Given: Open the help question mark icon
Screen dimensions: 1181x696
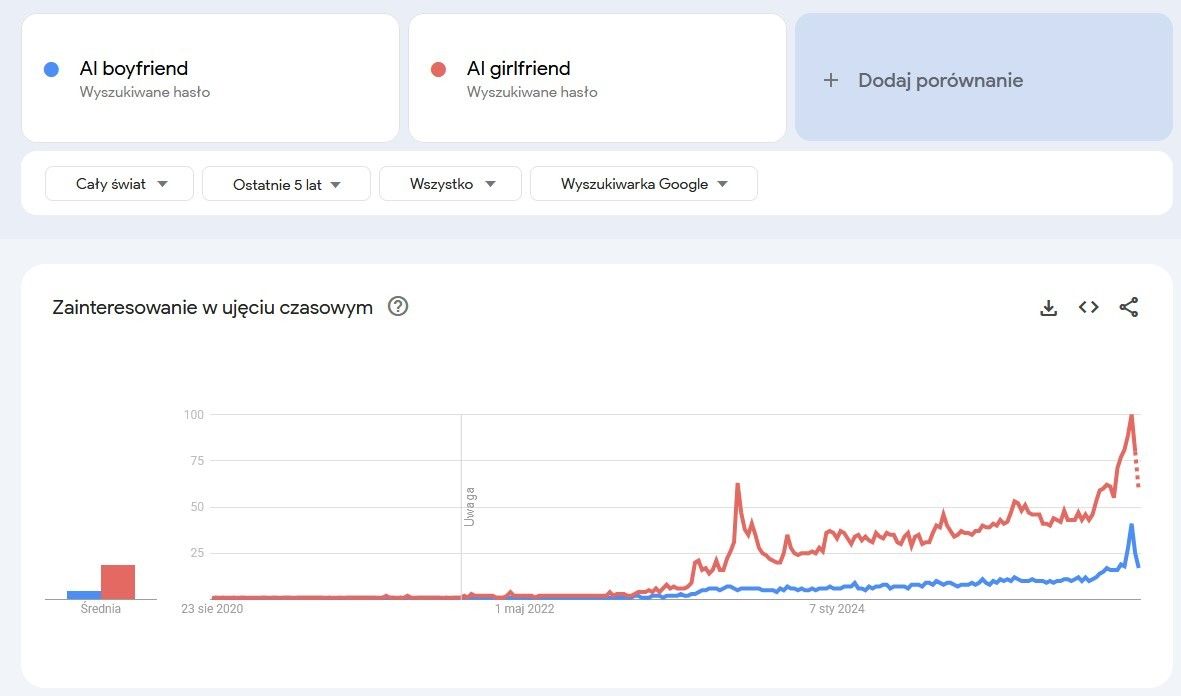Looking at the screenshot, I should (398, 307).
